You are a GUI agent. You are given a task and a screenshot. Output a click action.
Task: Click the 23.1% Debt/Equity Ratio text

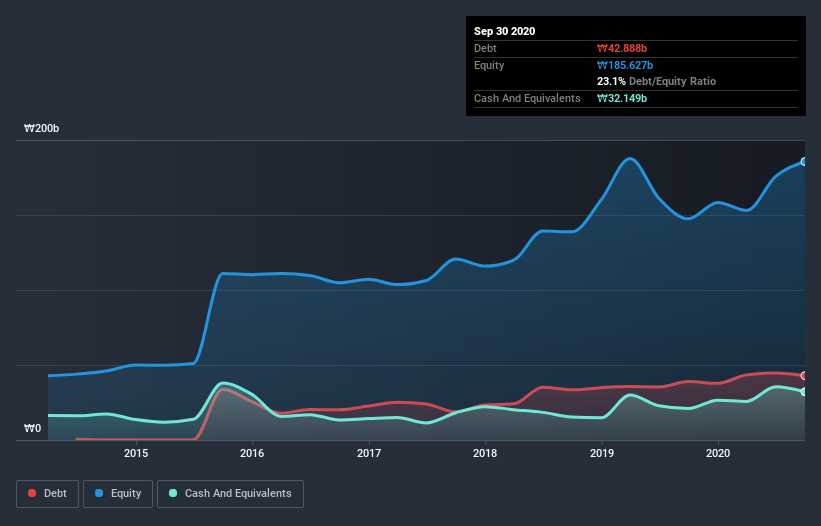click(656, 81)
